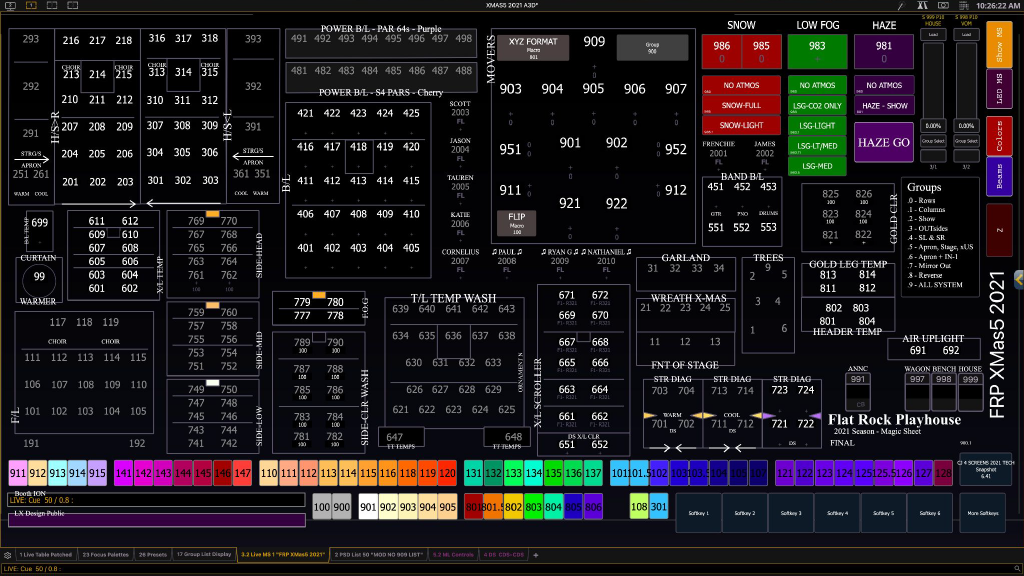Select white color swatch 901

(368, 507)
